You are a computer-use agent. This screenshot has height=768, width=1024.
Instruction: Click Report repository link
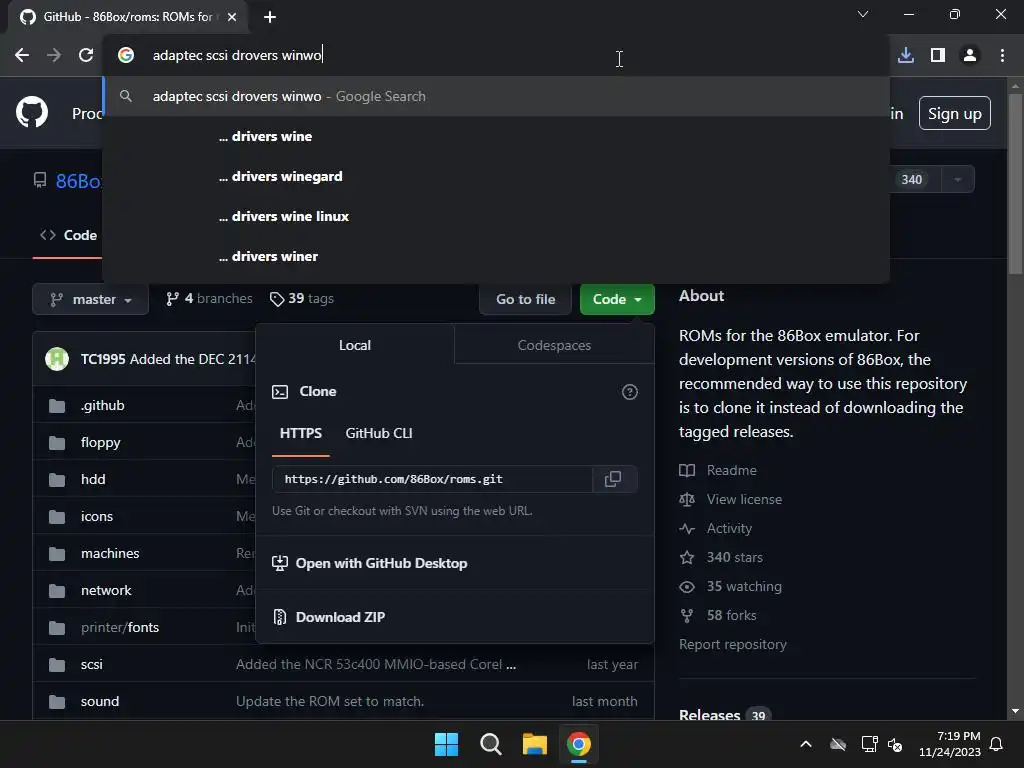(x=733, y=645)
